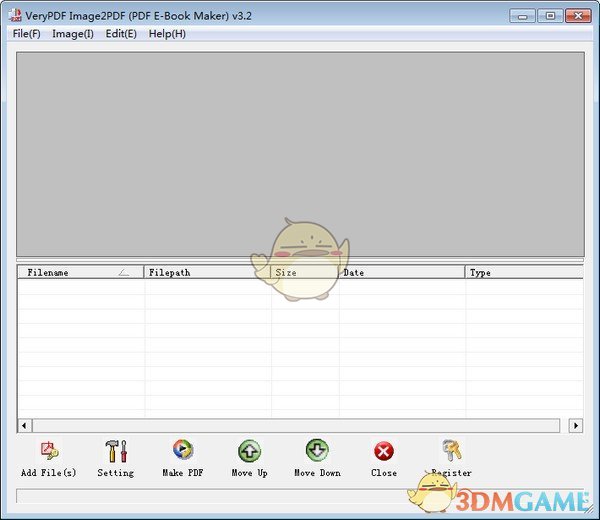Viewport: 600px width, 520px height.
Task: Click the VeryPDF app icon in title bar
Action: point(15,15)
